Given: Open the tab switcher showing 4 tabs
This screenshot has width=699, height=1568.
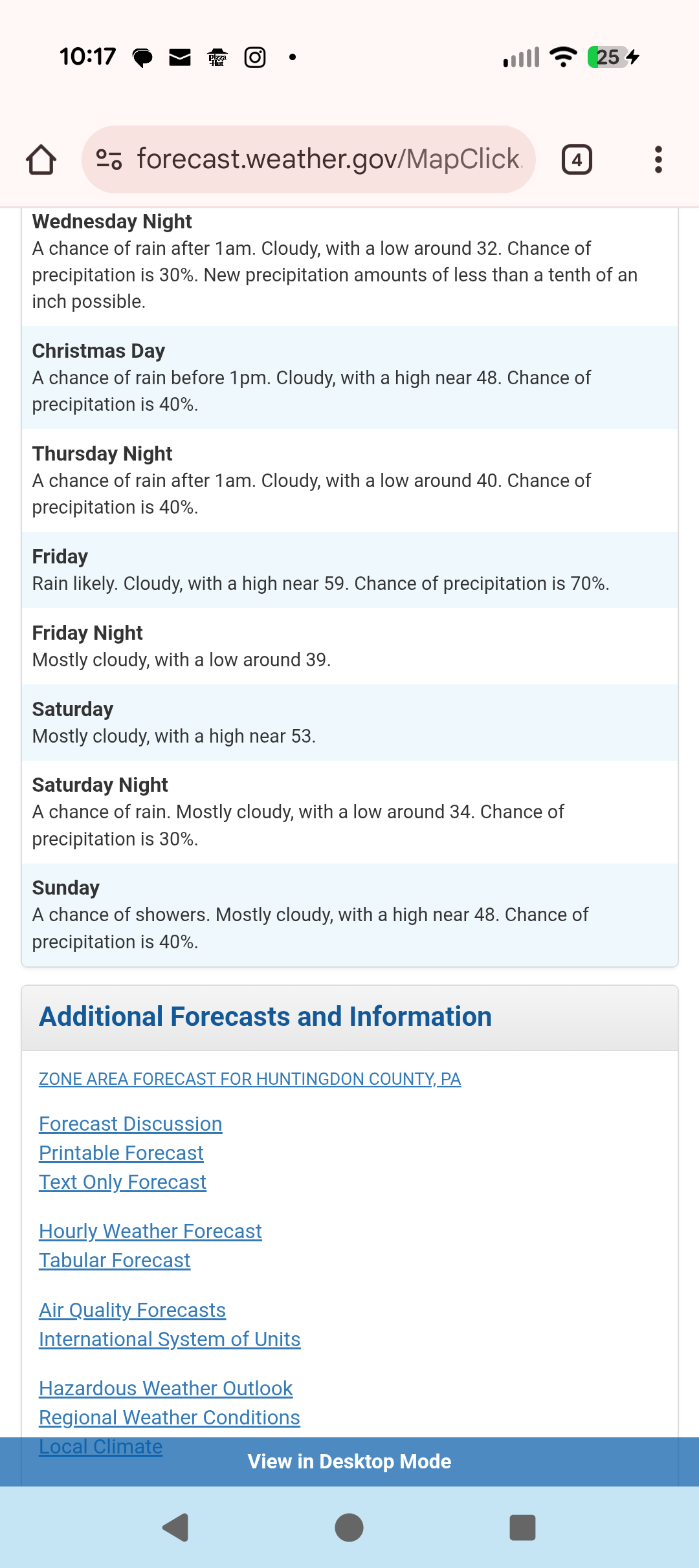Looking at the screenshot, I should click(x=577, y=160).
